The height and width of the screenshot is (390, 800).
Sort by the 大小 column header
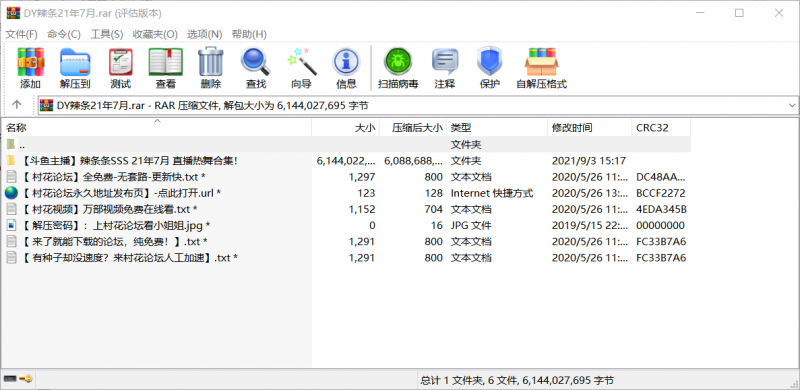345,128
